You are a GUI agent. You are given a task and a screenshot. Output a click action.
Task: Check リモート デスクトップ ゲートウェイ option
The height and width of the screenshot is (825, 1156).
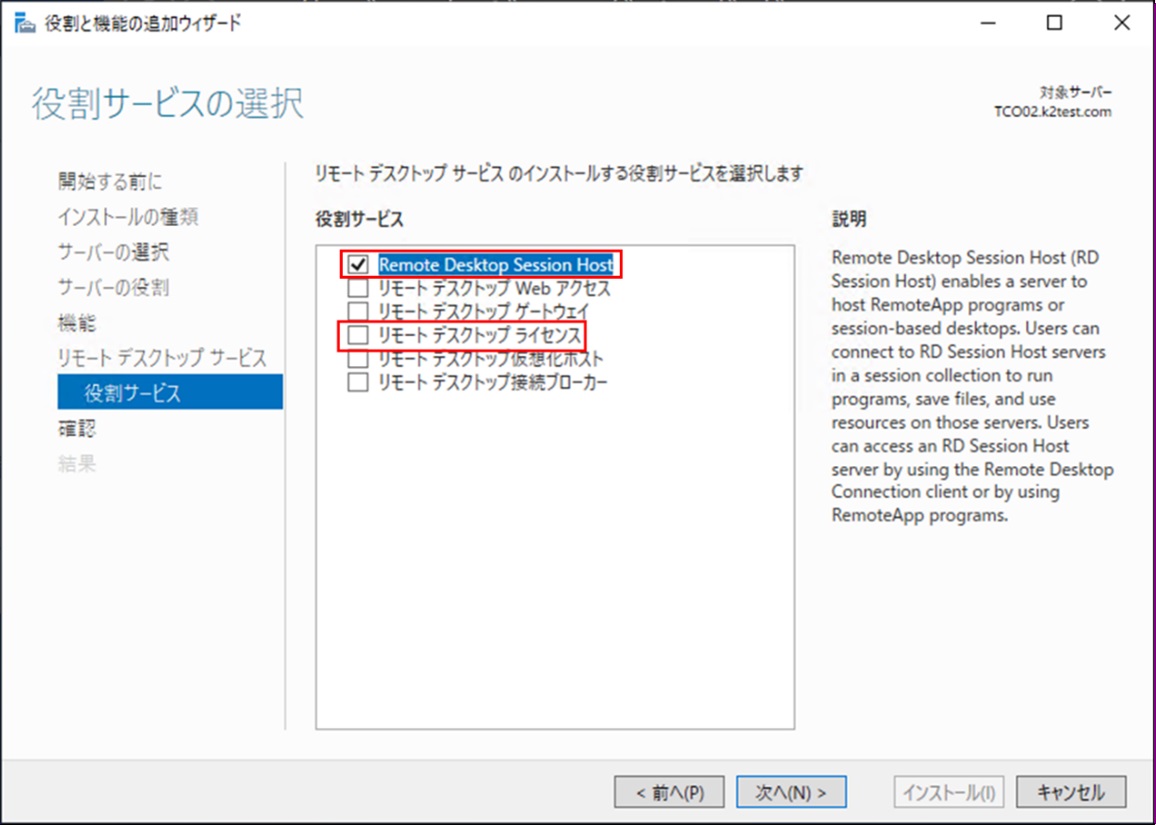(x=358, y=312)
